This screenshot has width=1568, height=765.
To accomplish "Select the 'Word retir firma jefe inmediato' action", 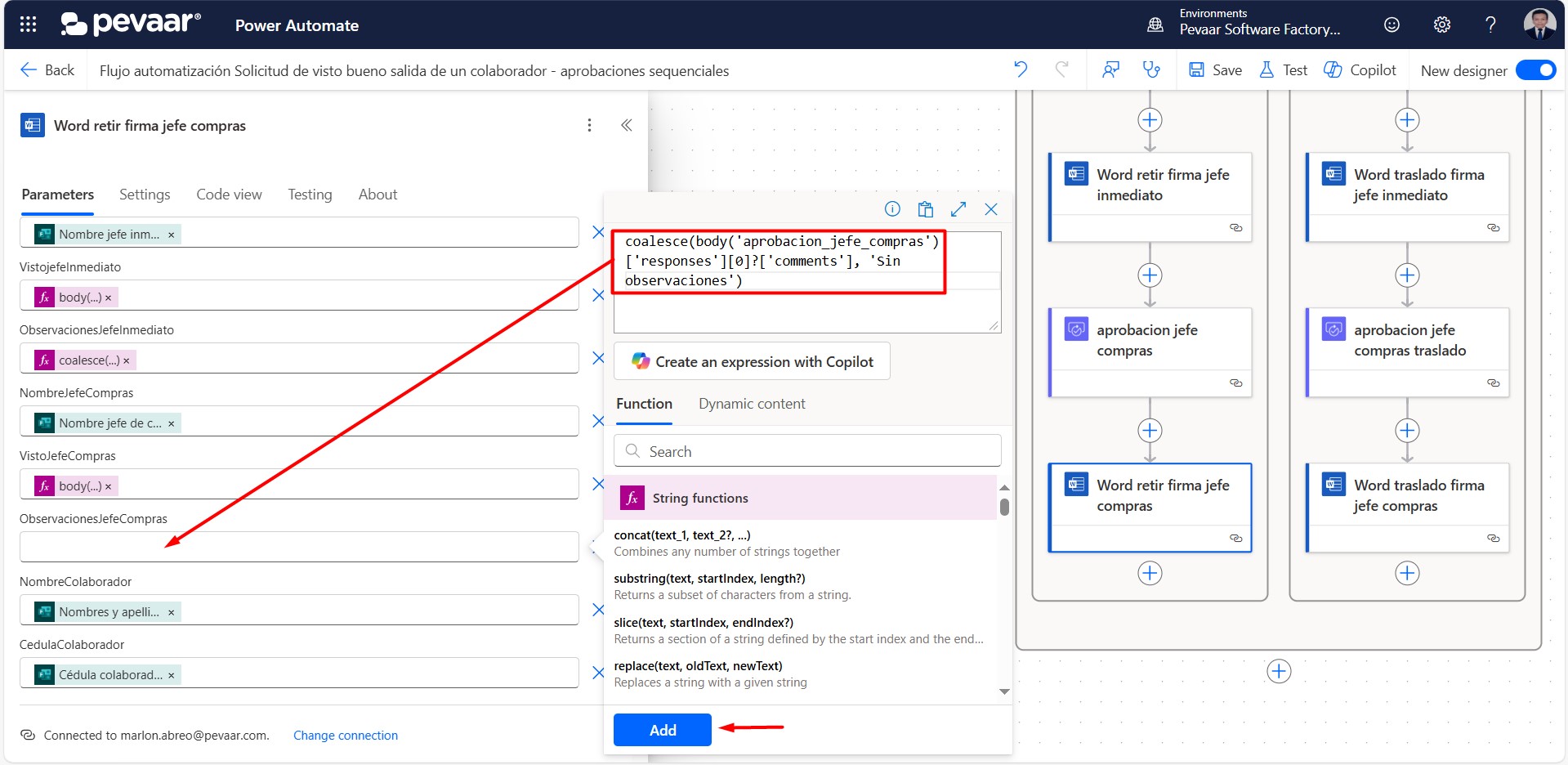I will point(1150,197).
